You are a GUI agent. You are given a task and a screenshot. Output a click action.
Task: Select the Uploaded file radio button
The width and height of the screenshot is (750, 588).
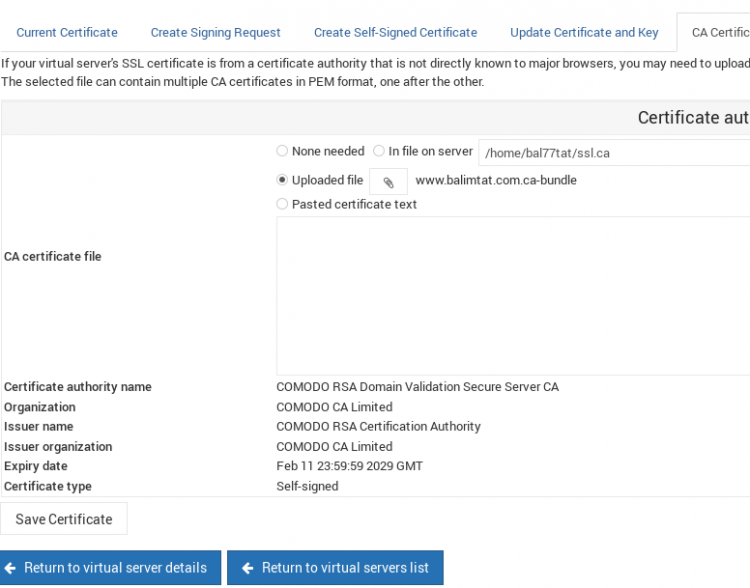(283, 181)
